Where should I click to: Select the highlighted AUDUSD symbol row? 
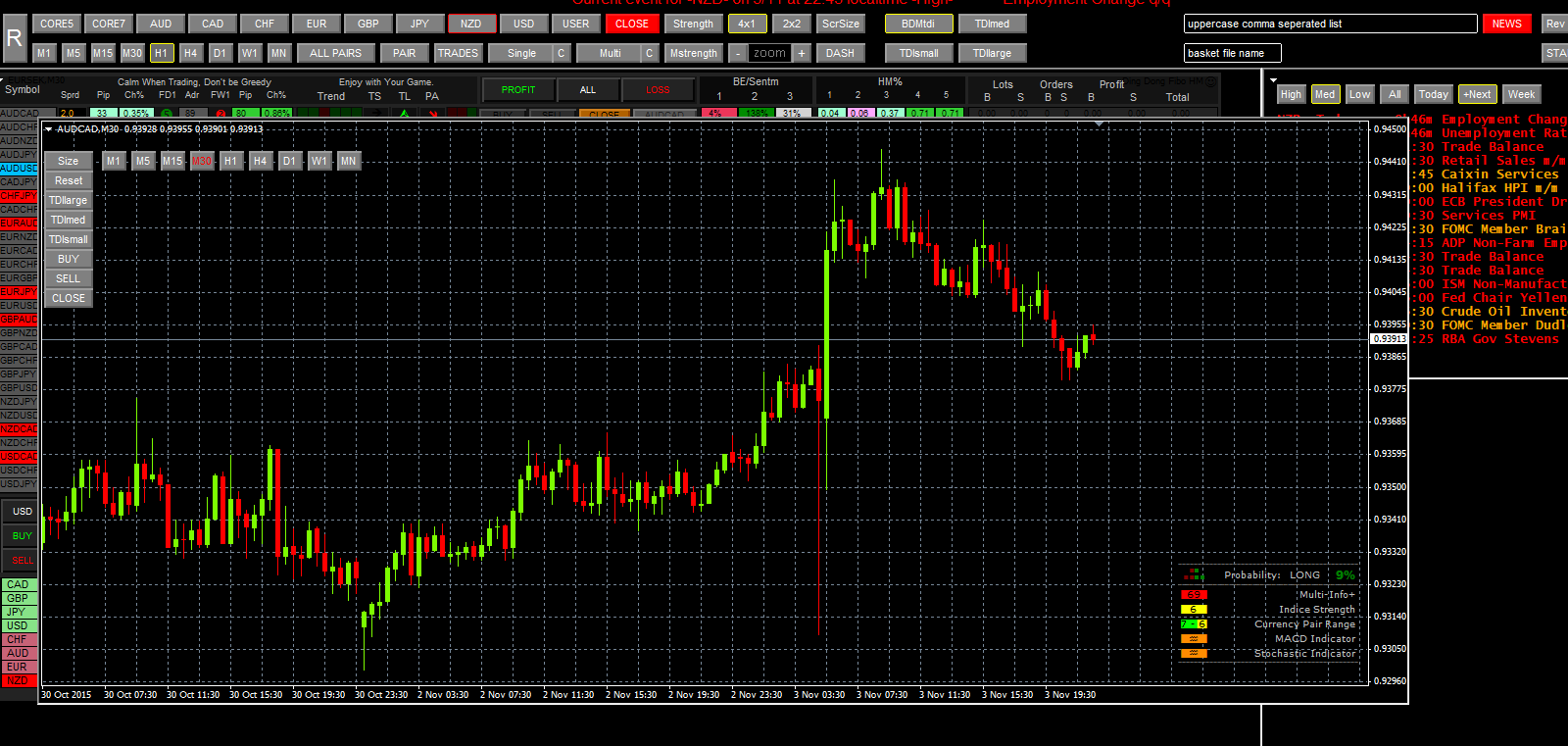[x=19, y=169]
